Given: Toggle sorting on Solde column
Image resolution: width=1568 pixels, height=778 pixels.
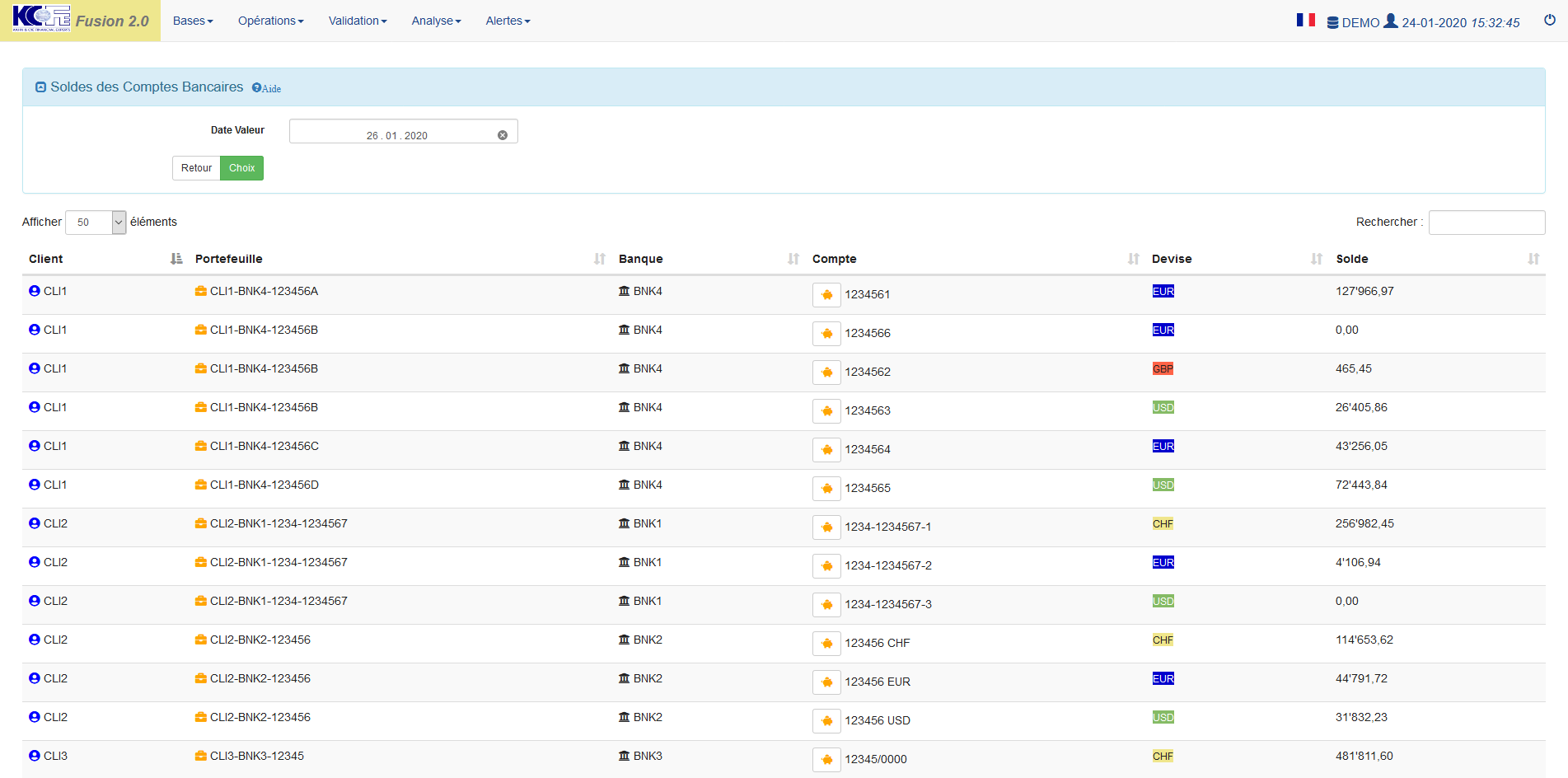Looking at the screenshot, I should (1533, 259).
